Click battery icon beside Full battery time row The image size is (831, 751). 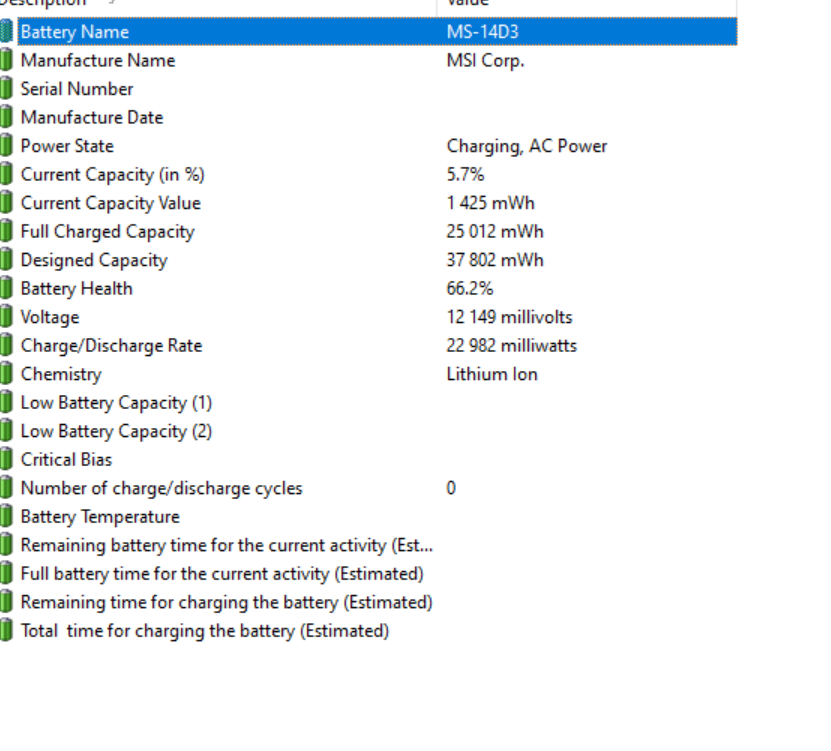6,574
